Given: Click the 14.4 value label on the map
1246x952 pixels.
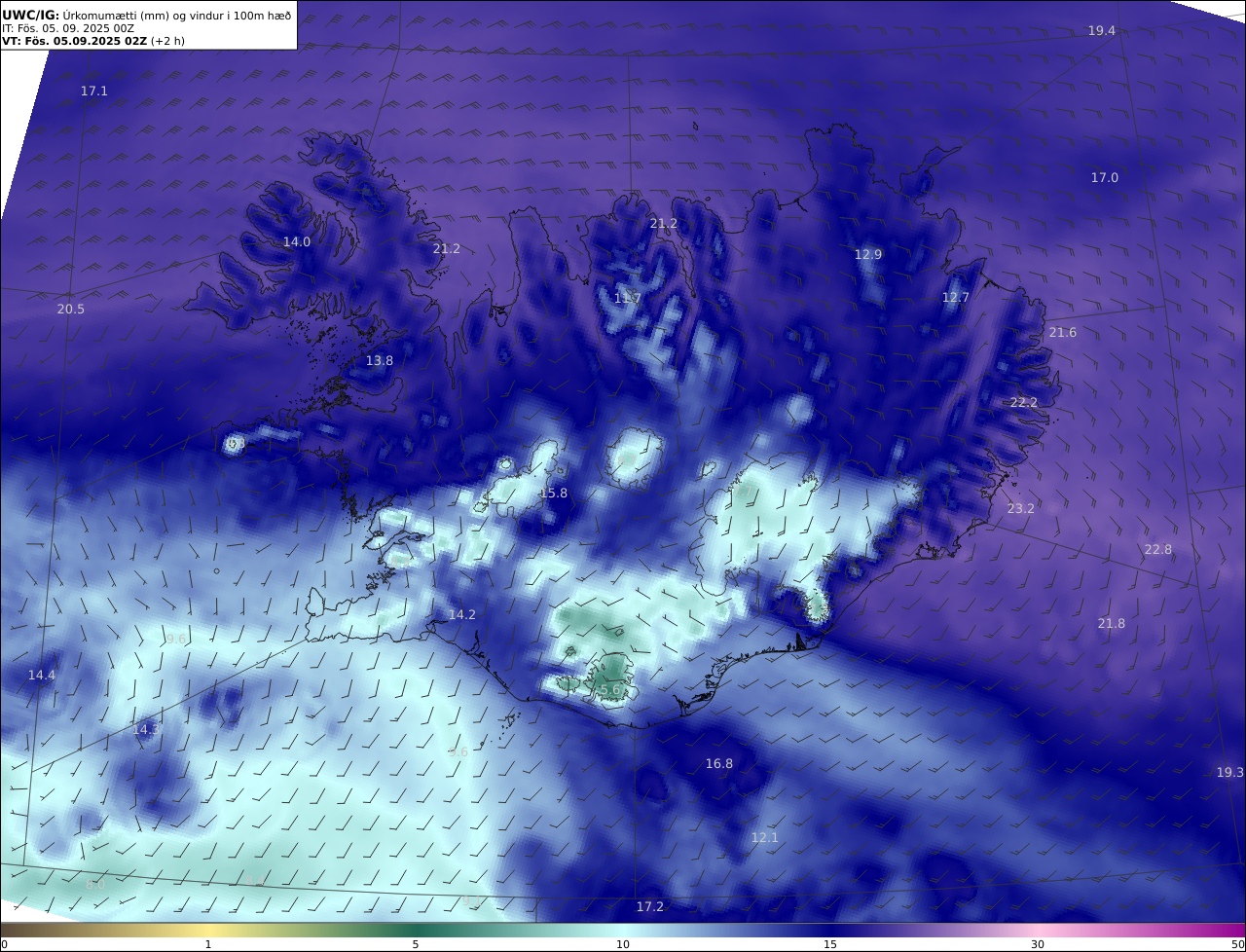Looking at the screenshot, I should pos(42,676).
